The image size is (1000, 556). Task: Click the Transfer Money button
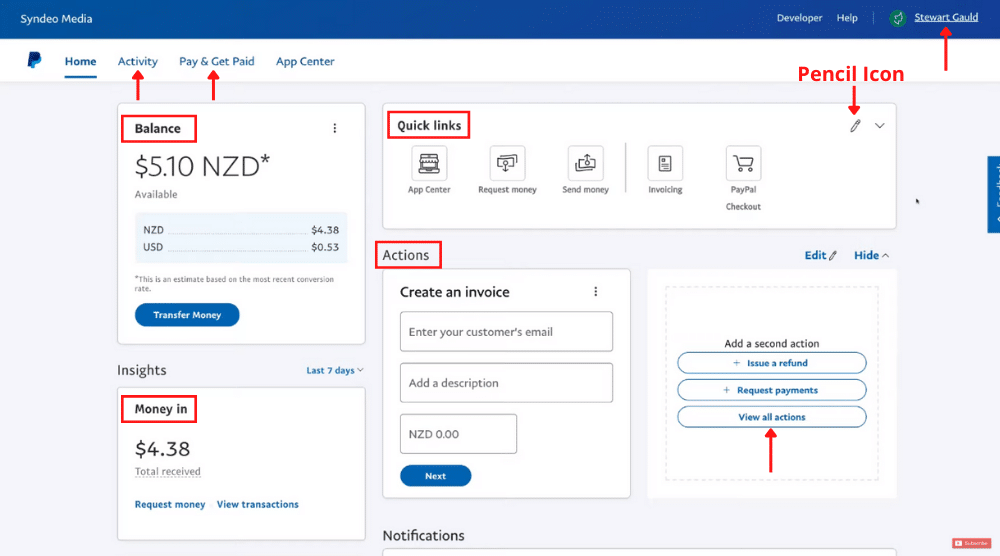pyautogui.click(x=187, y=315)
